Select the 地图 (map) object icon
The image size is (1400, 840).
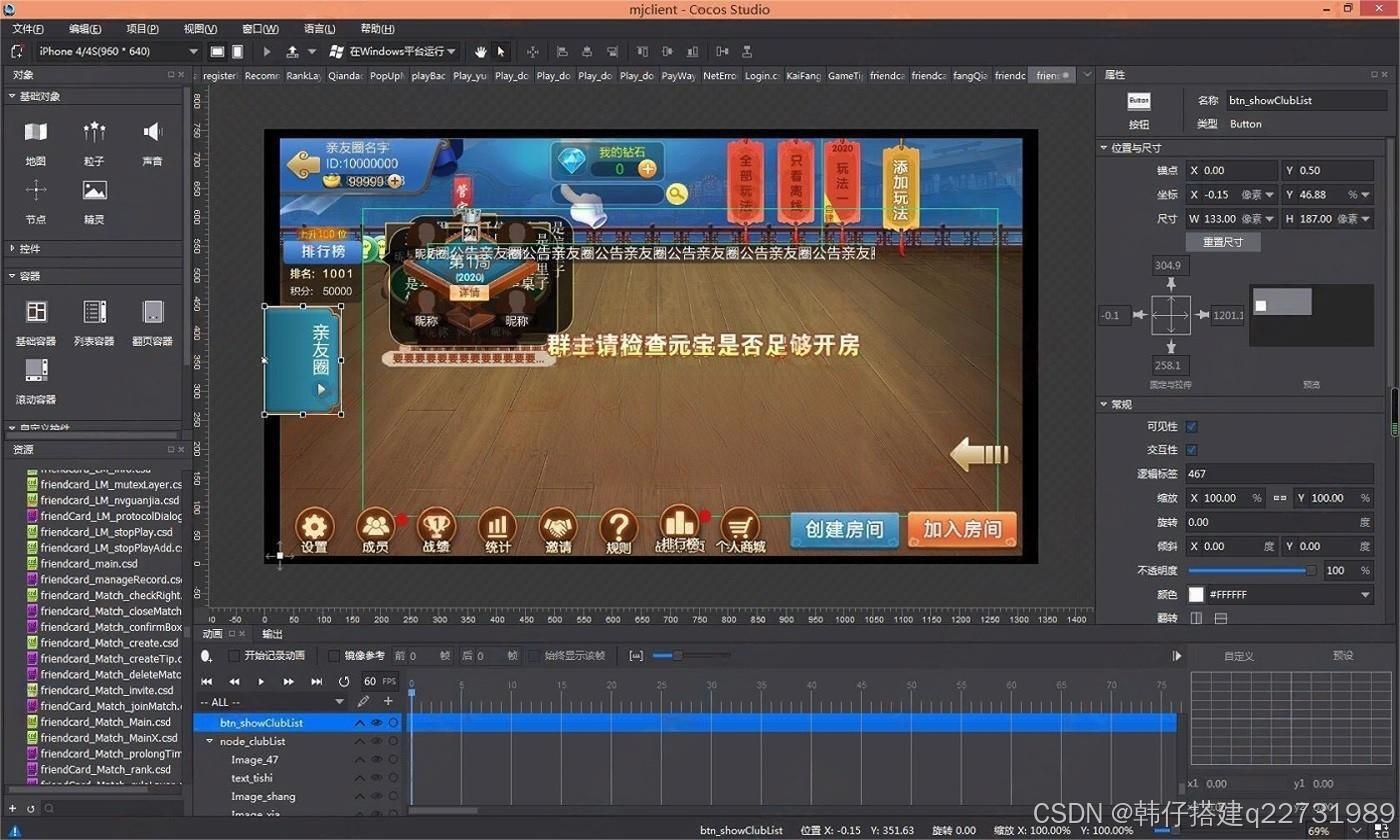(36, 132)
